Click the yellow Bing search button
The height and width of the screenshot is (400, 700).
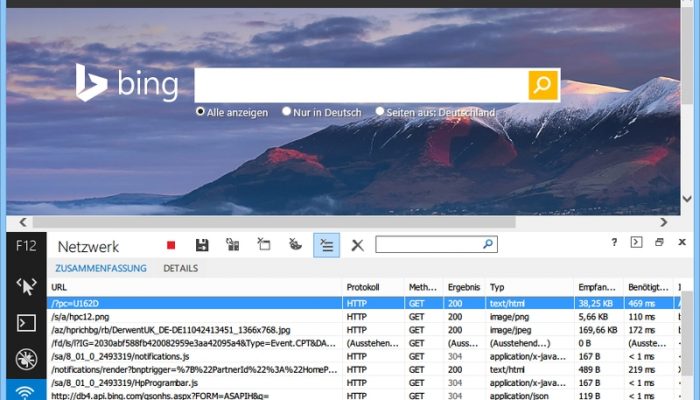[x=543, y=85]
